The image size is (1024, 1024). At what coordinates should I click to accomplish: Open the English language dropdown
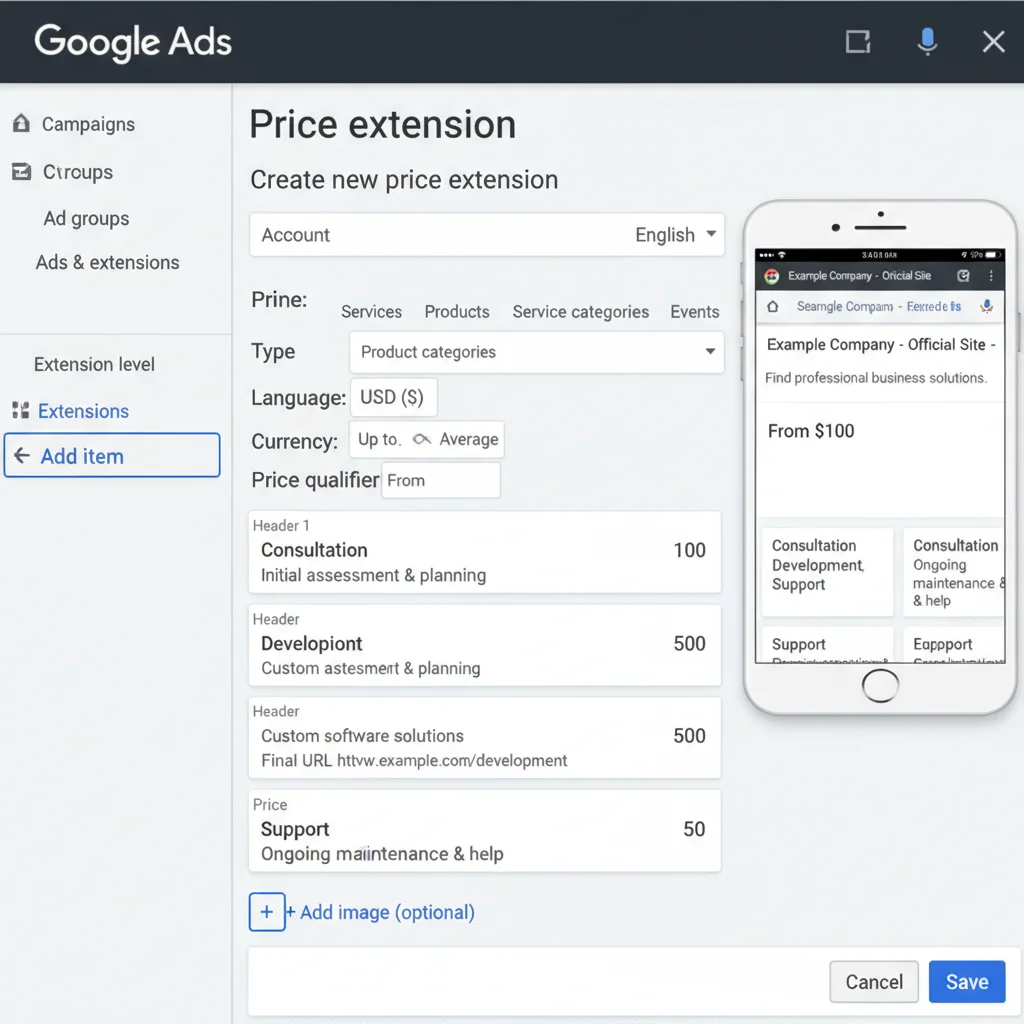675,234
